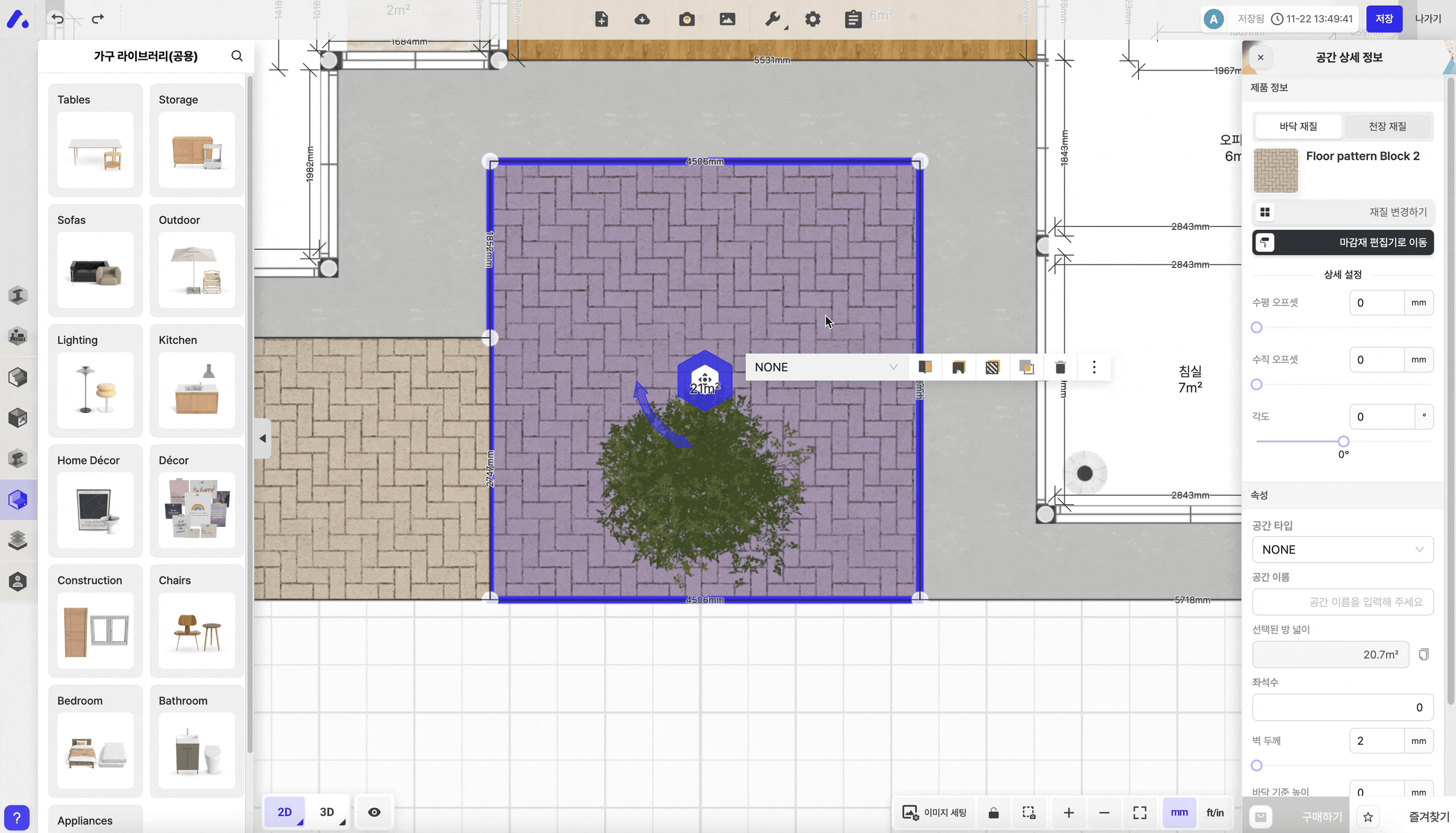Click the fullscreen fit view icon
The image size is (1456, 833).
tap(1139, 812)
